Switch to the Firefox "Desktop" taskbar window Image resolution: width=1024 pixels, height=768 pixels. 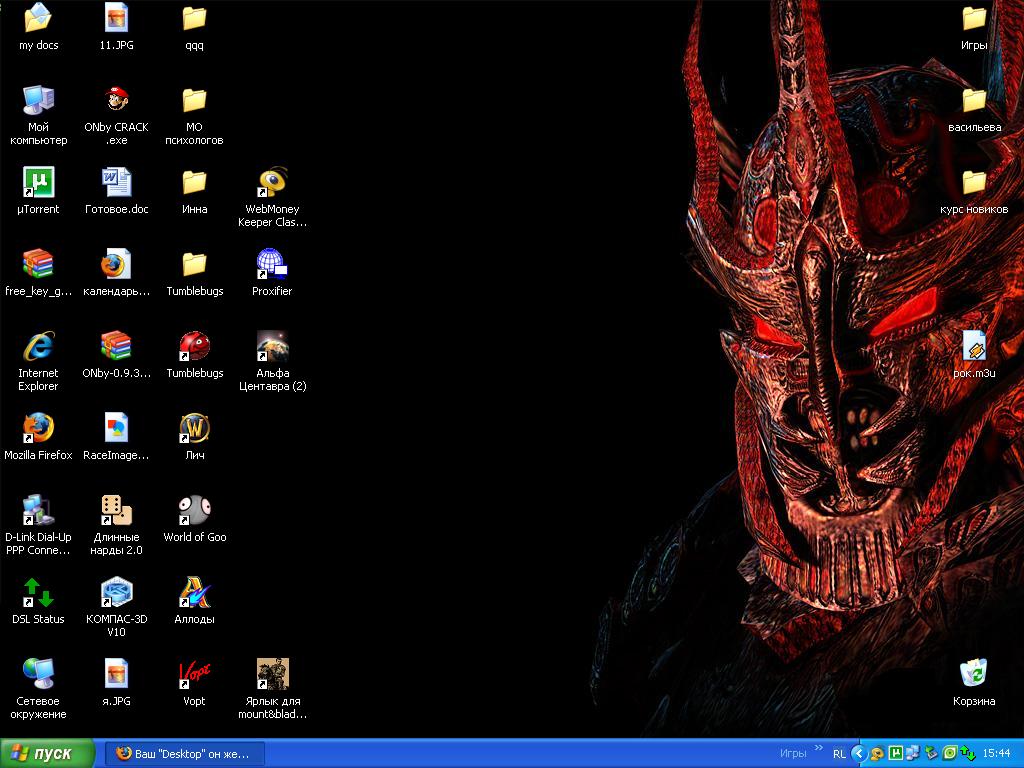pyautogui.click(x=185, y=754)
